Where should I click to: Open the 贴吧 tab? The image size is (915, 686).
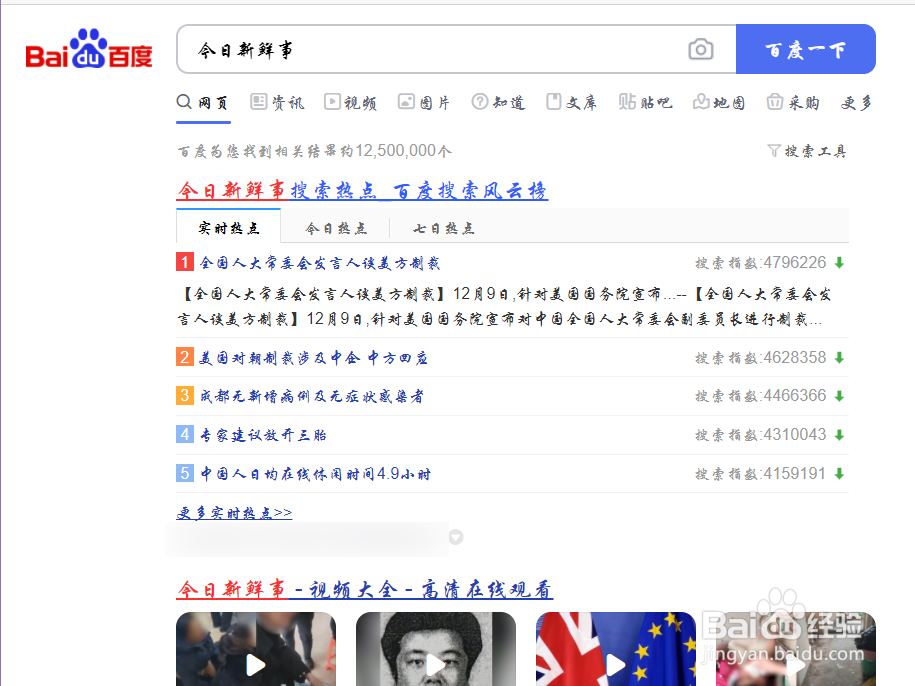click(645, 103)
